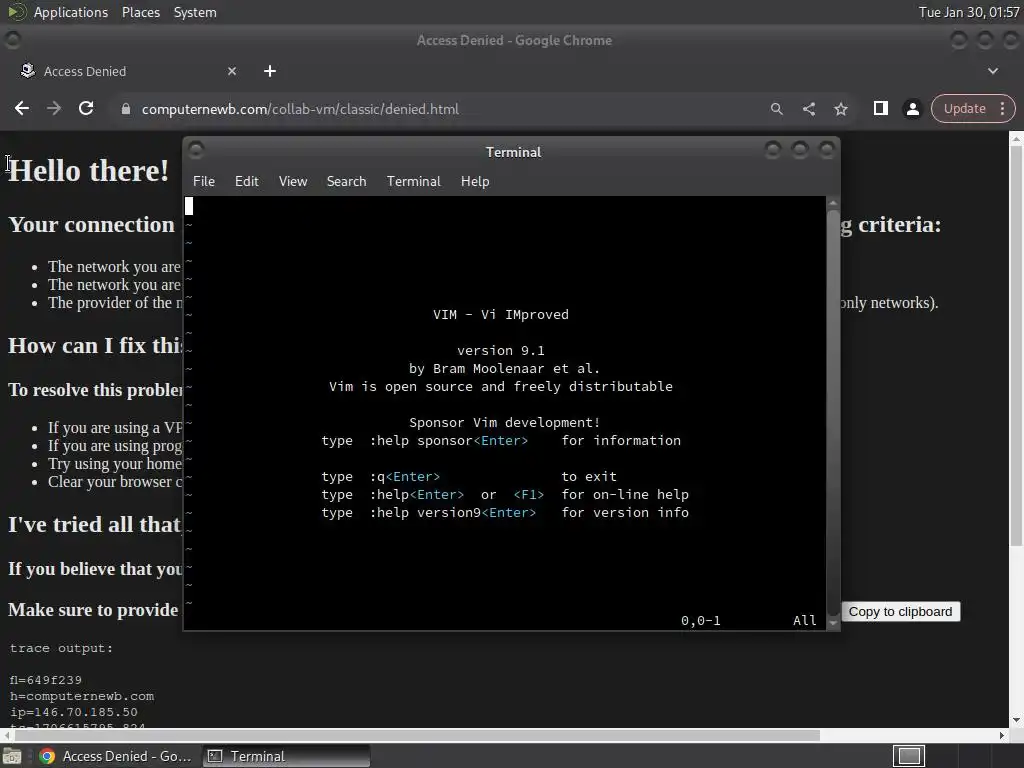Viewport: 1024px width, 768px height.
Task: Click "Clear your browser" list item
Action: (x=115, y=482)
